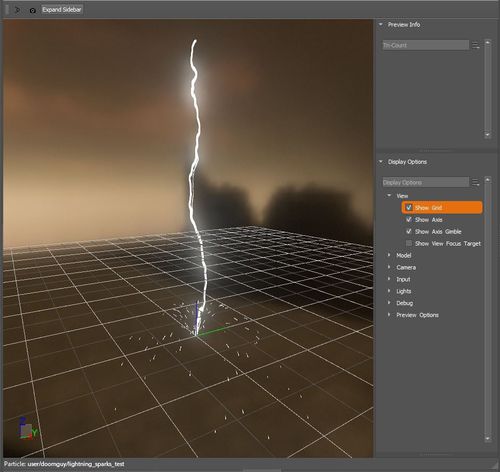Viewport: 500px width, 472px height.
Task: Uncheck the Show Grid checkbox
Action: [409, 208]
